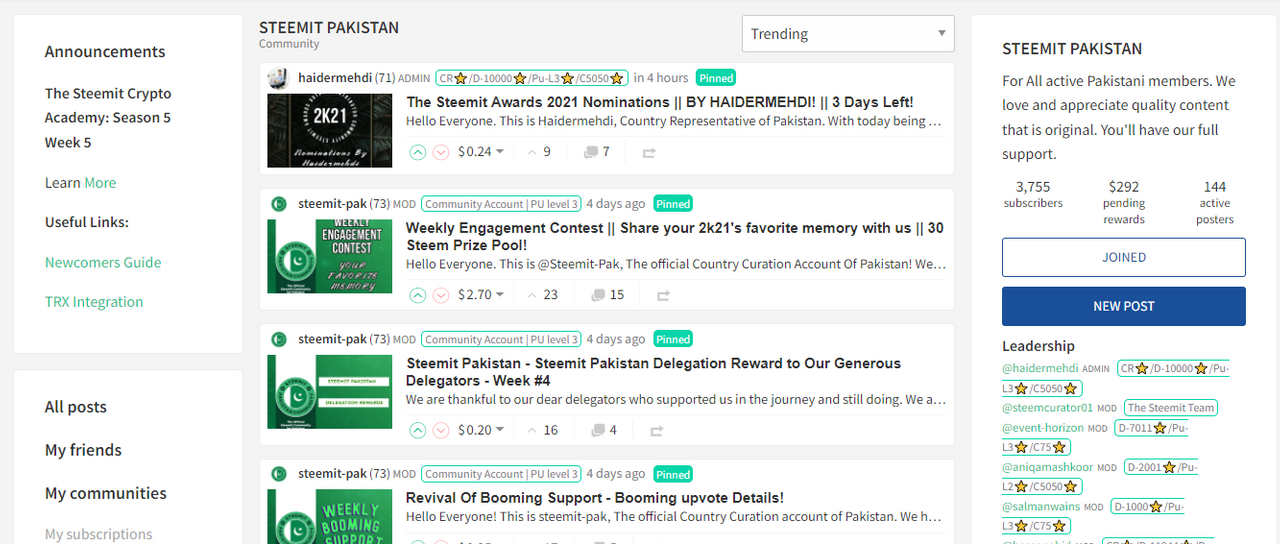Open The Steemit Awards 2021 Nominations post title
The width and height of the screenshot is (1280, 544).
[660, 102]
